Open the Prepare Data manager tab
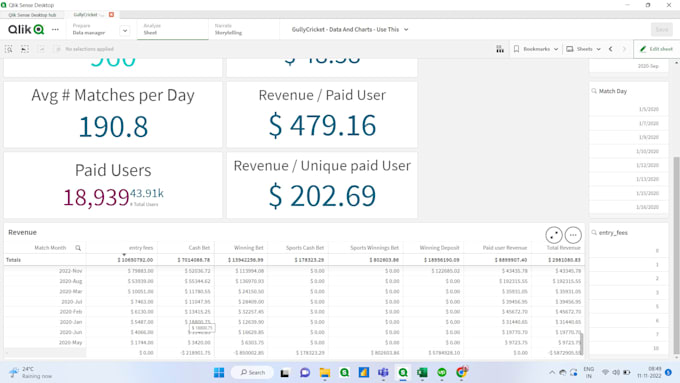Image resolution: width=680 pixels, height=383 pixels. [x=89, y=29]
